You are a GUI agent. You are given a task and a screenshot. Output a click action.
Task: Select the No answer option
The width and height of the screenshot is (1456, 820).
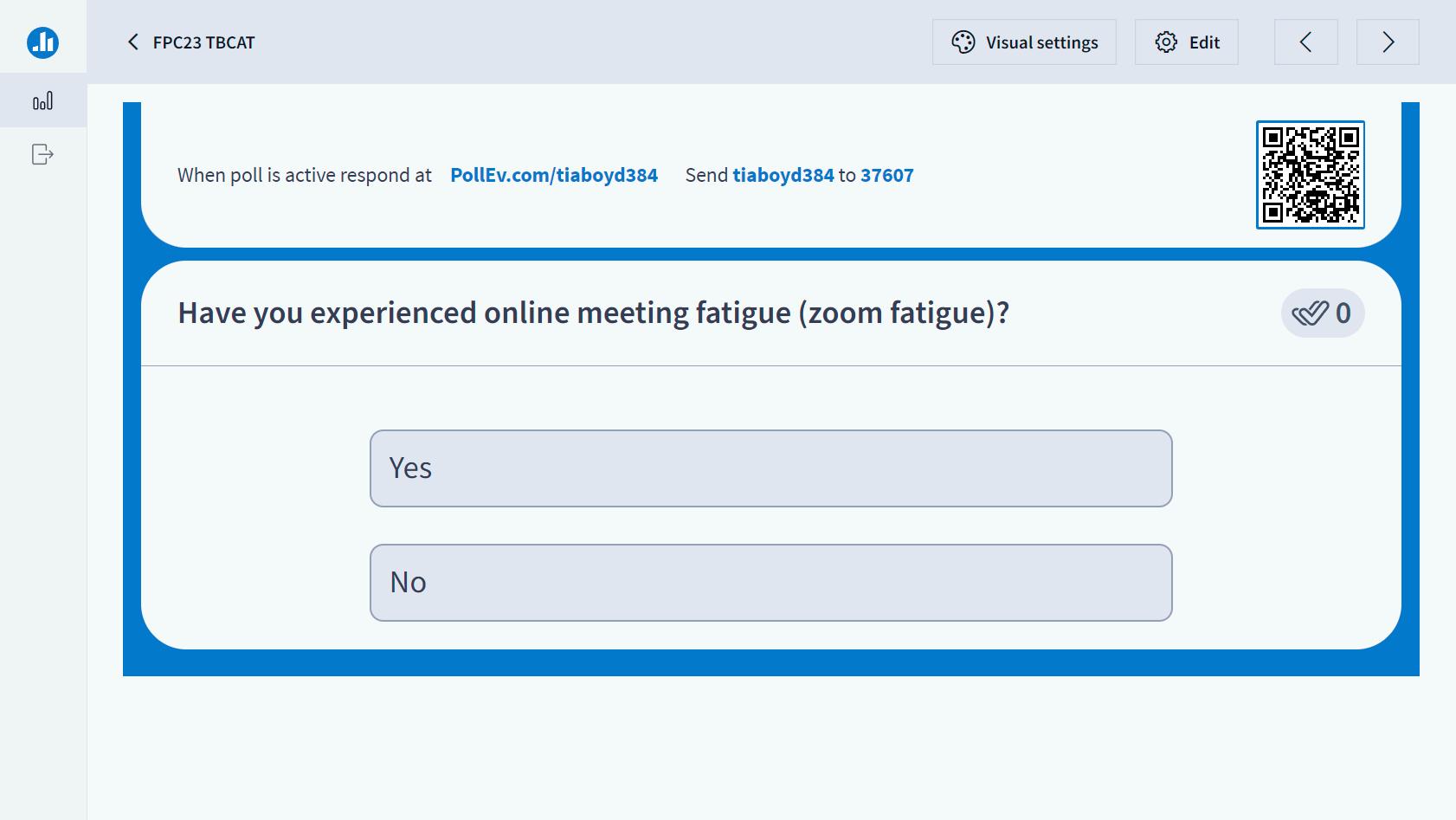tap(770, 583)
